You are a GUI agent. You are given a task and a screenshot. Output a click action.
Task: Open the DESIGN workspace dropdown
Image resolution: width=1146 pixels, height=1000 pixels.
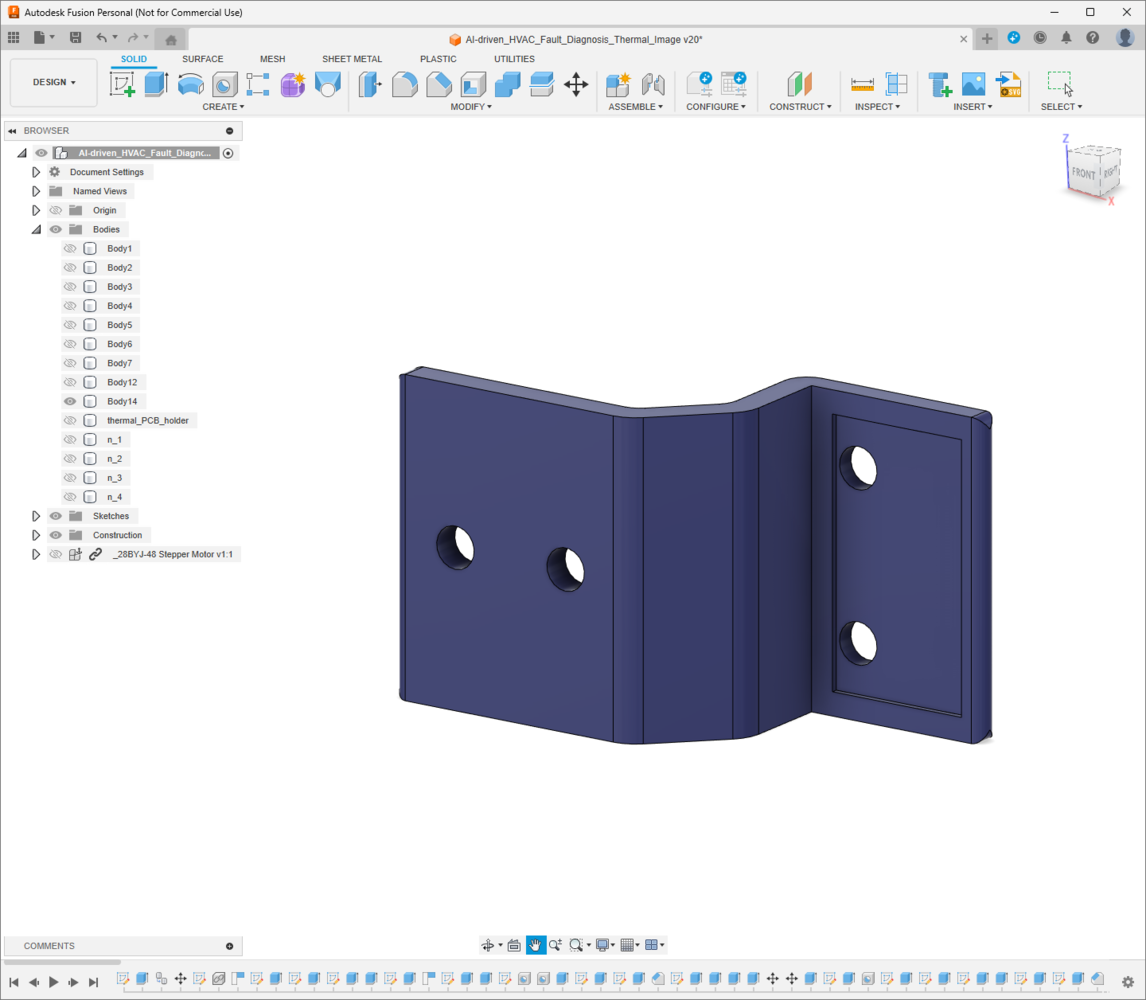pyautogui.click(x=54, y=83)
